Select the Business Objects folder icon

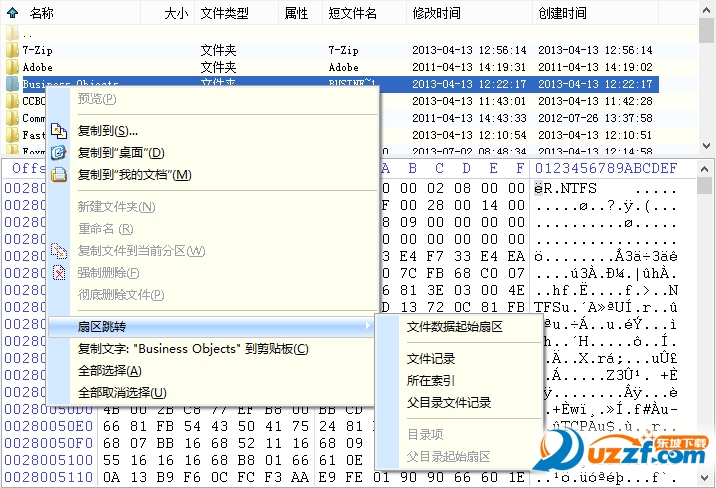tap(12, 84)
